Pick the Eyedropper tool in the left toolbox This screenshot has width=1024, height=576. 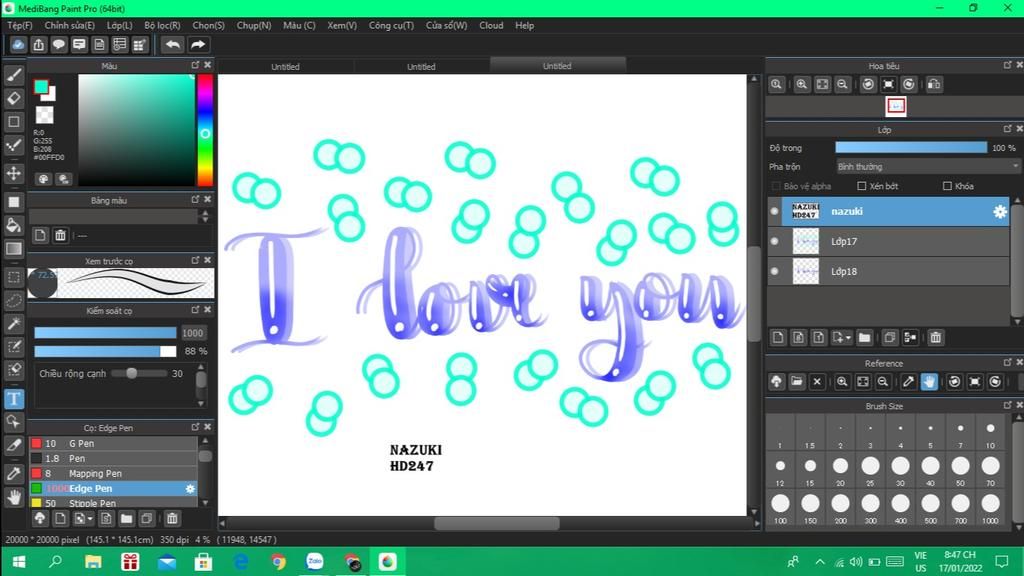pos(14,473)
